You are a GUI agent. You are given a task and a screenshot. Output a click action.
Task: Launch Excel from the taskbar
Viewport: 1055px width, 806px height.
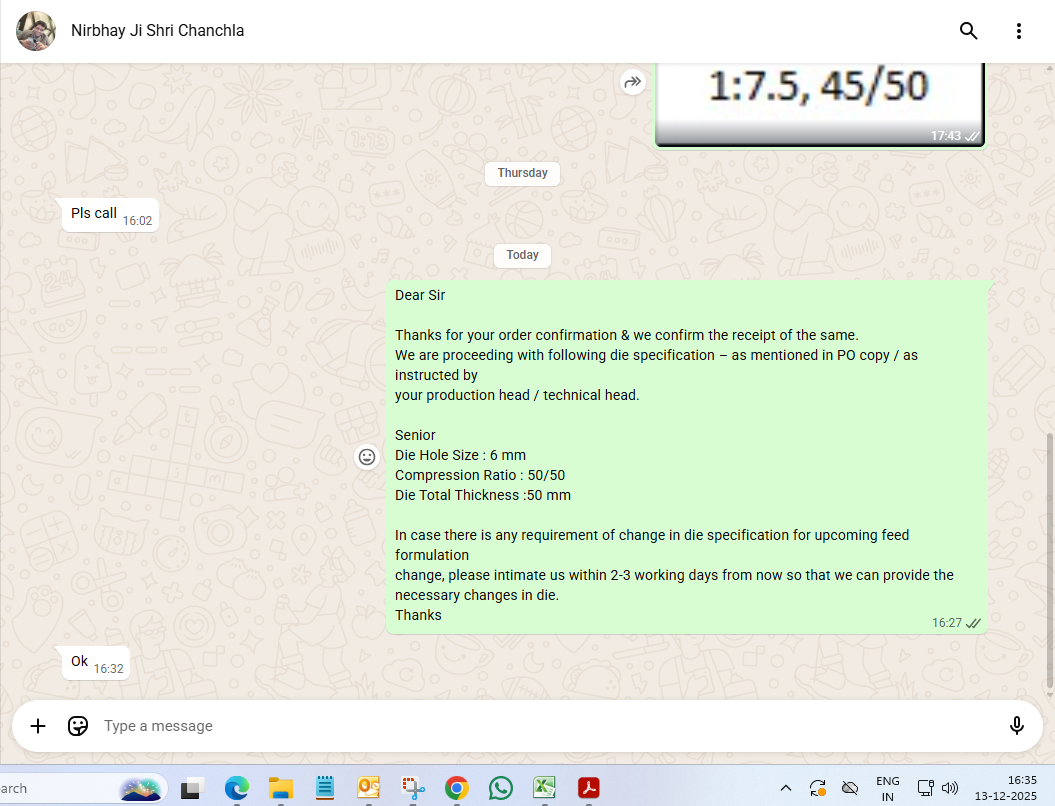tap(545, 788)
